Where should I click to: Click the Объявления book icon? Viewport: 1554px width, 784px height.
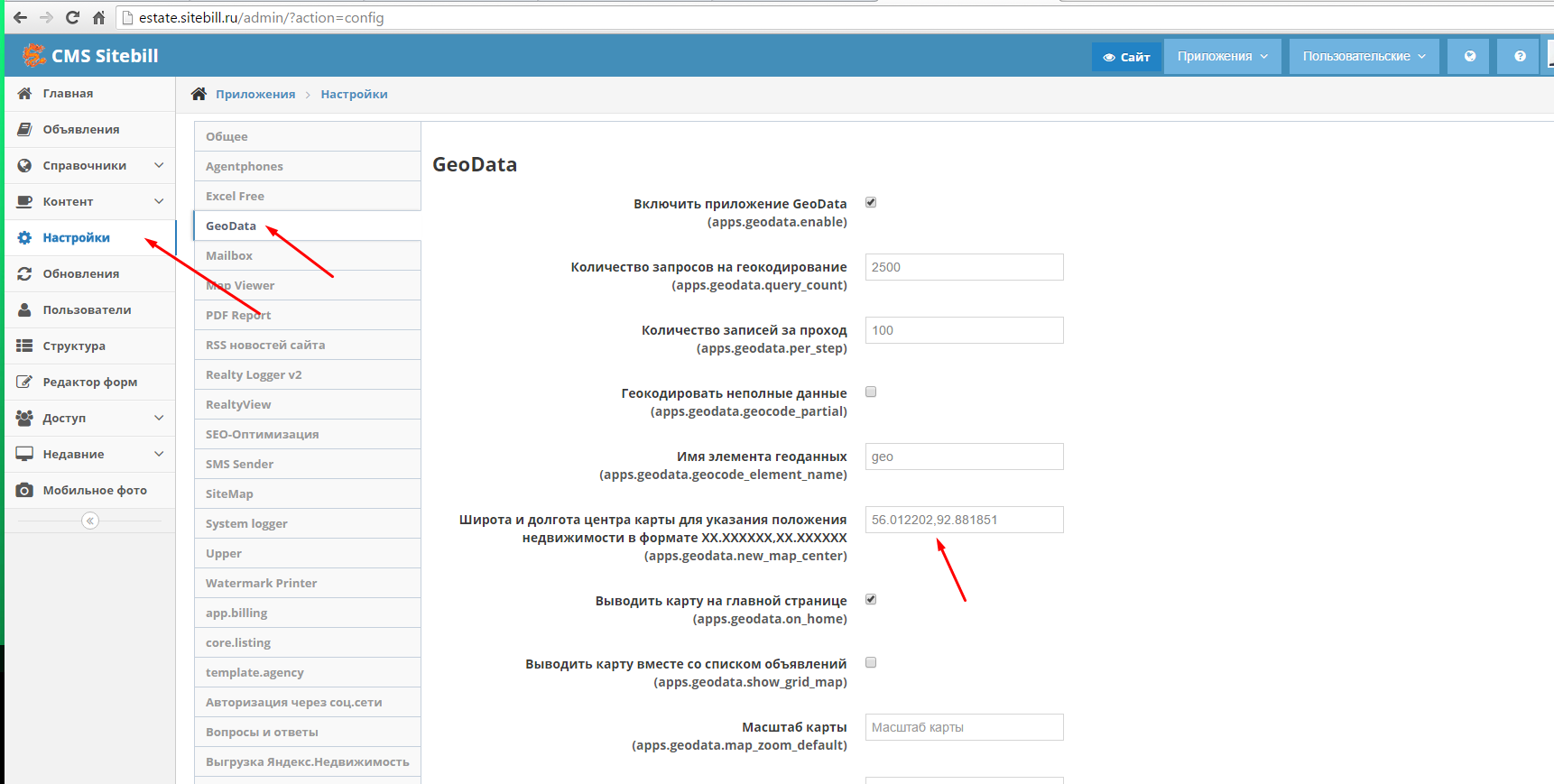24,129
